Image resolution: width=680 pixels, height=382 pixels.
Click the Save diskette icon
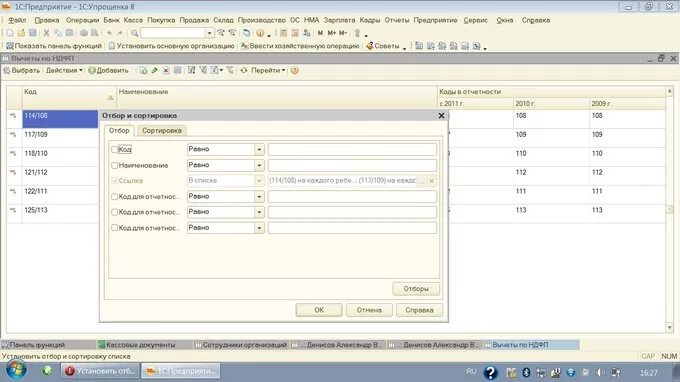tap(33, 33)
